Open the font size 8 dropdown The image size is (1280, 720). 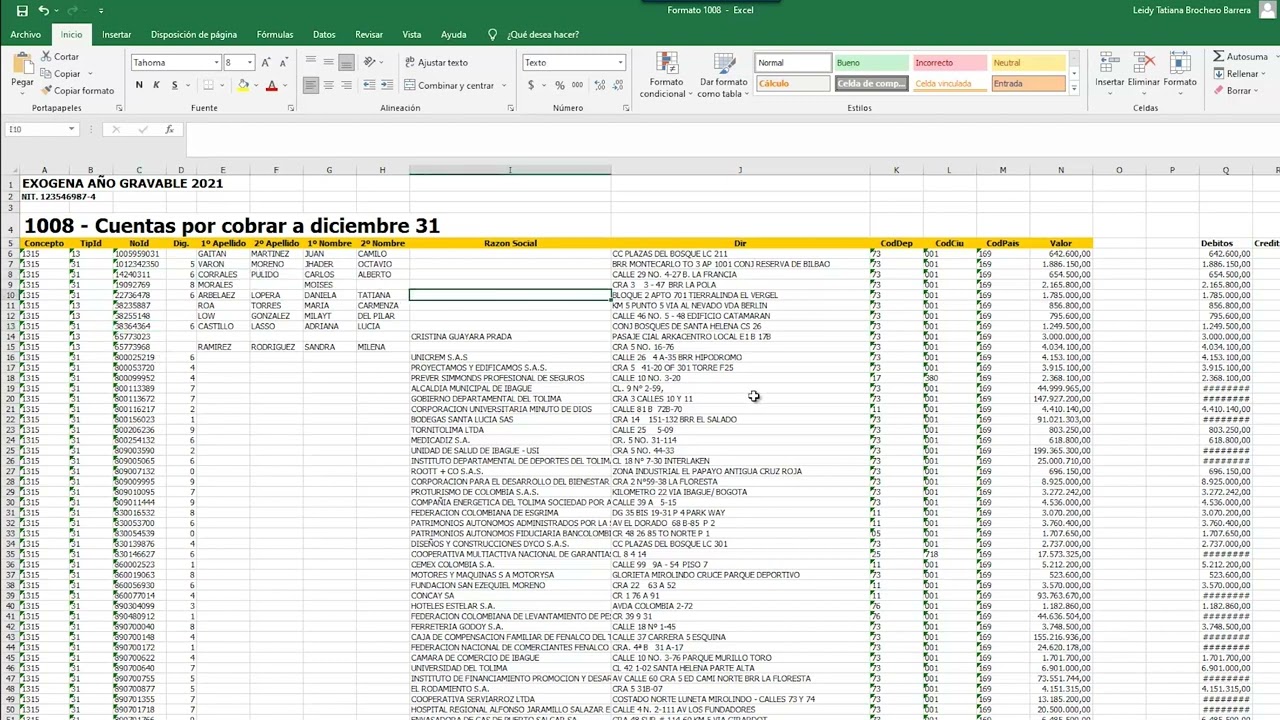click(x=249, y=62)
